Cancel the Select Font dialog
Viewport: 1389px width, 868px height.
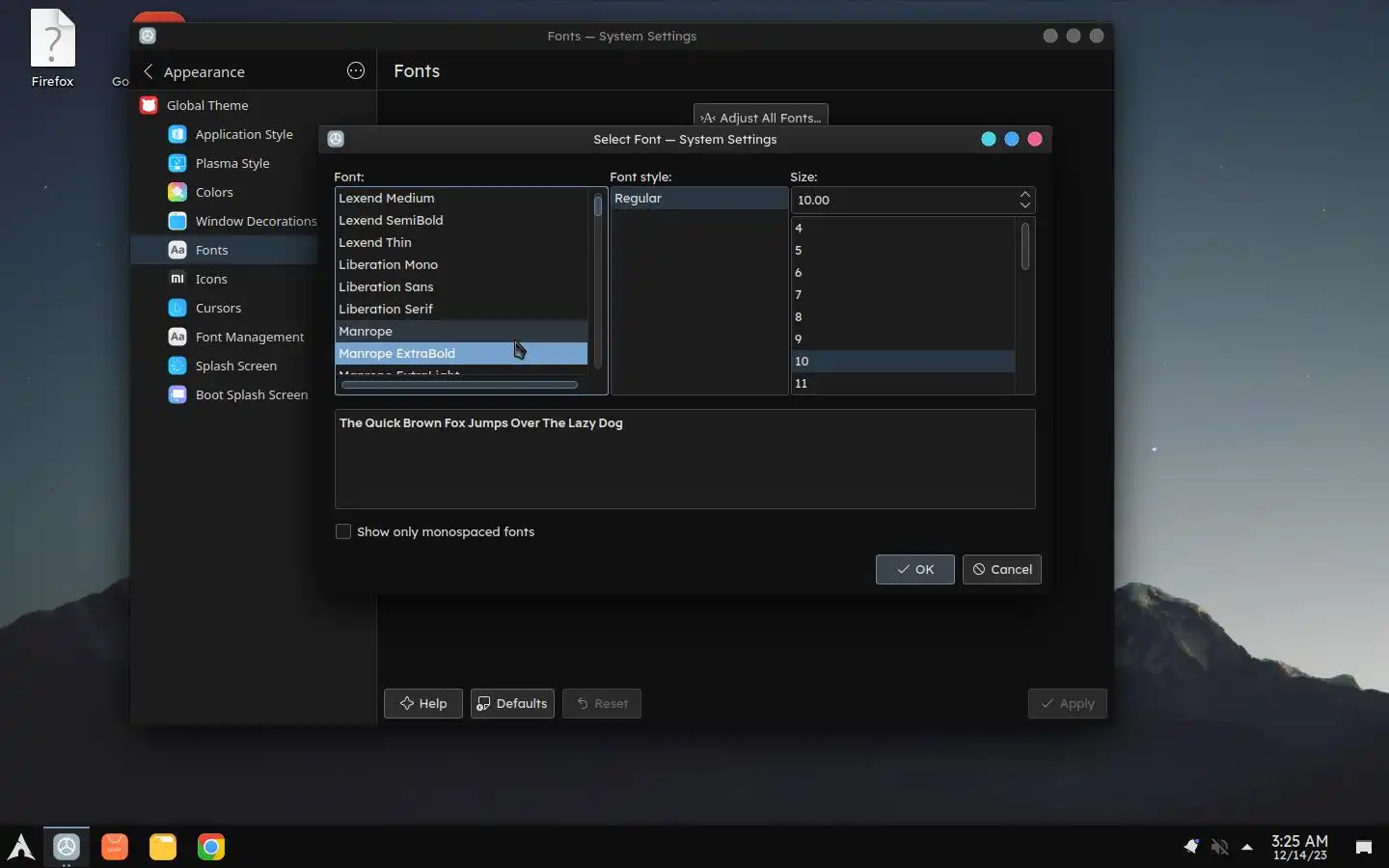point(1001,569)
